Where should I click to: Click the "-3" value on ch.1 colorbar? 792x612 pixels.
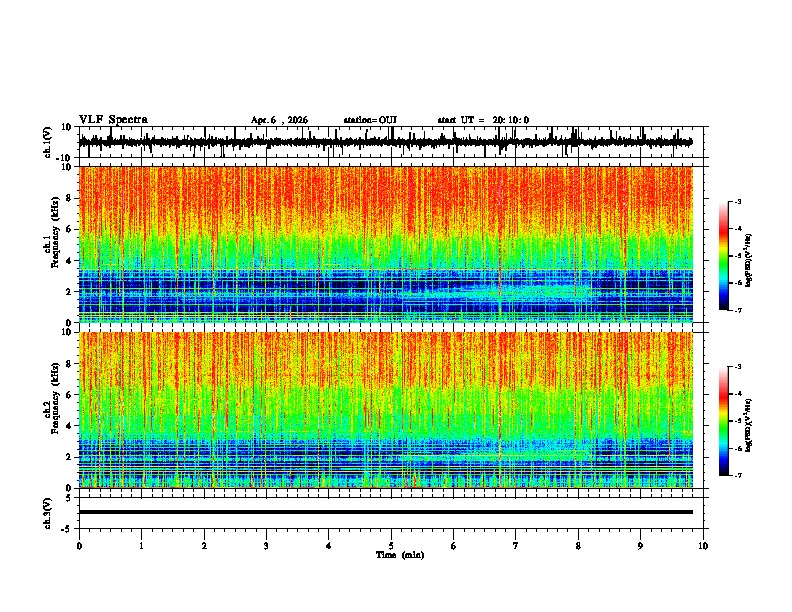coord(737,201)
